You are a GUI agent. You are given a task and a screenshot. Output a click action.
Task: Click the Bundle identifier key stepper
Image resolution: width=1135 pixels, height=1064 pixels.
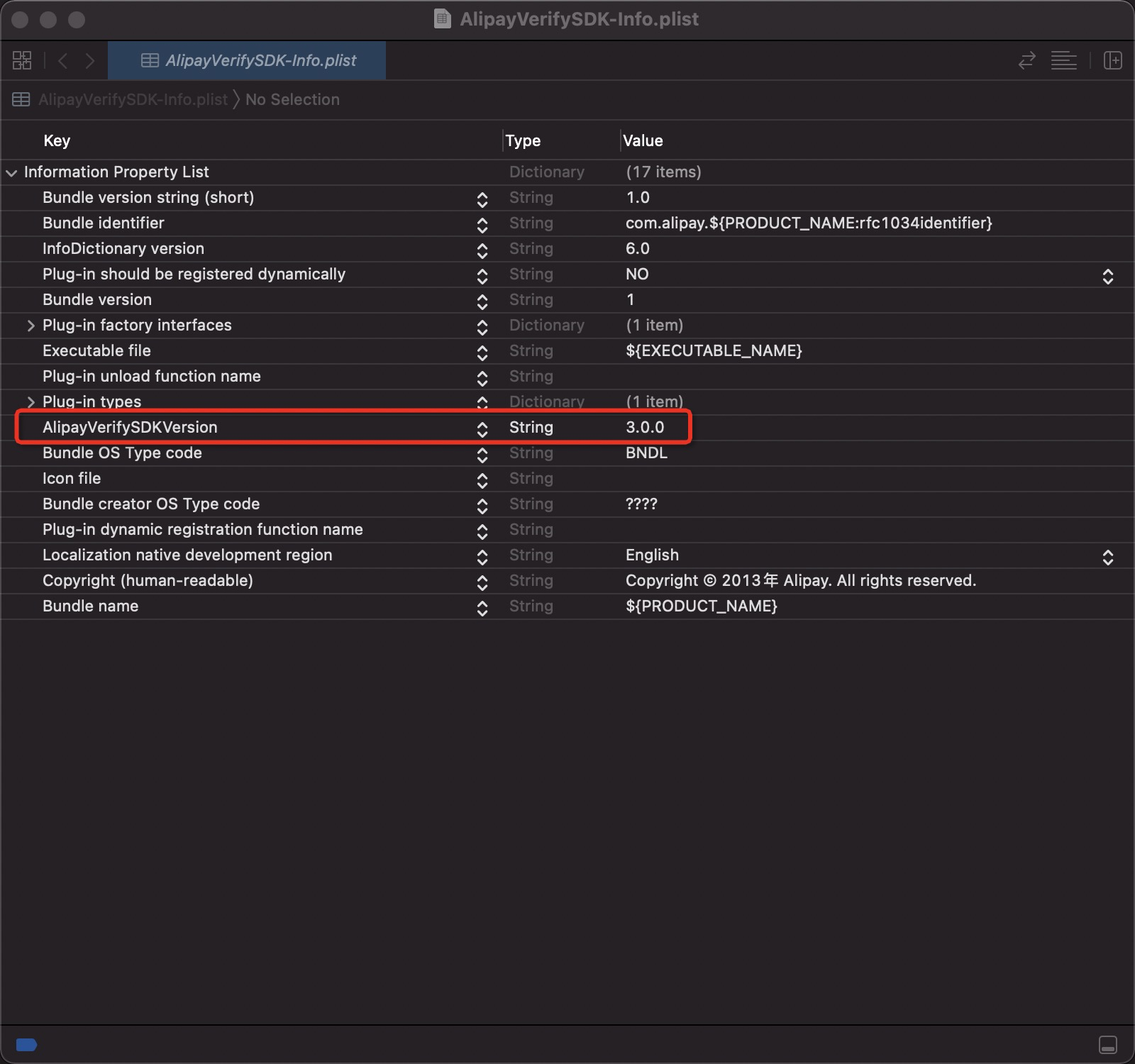click(482, 225)
